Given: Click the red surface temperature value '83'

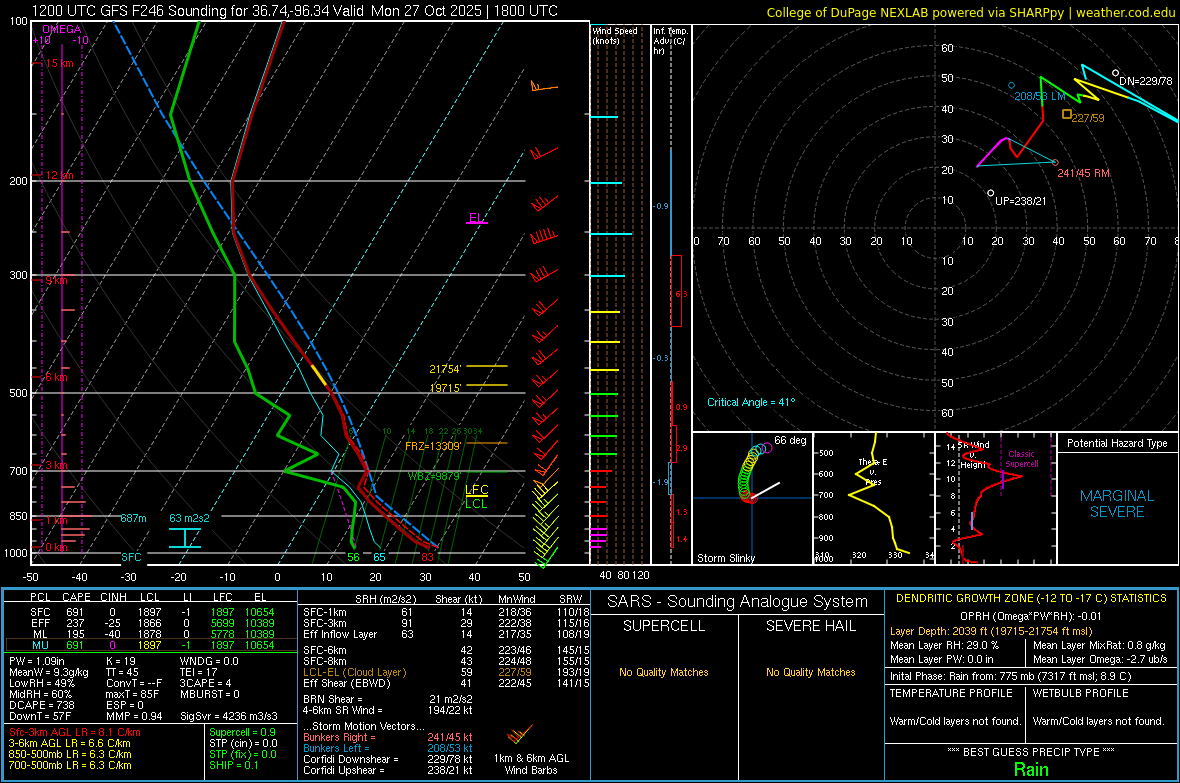Looking at the screenshot, I should pyautogui.click(x=427, y=557).
